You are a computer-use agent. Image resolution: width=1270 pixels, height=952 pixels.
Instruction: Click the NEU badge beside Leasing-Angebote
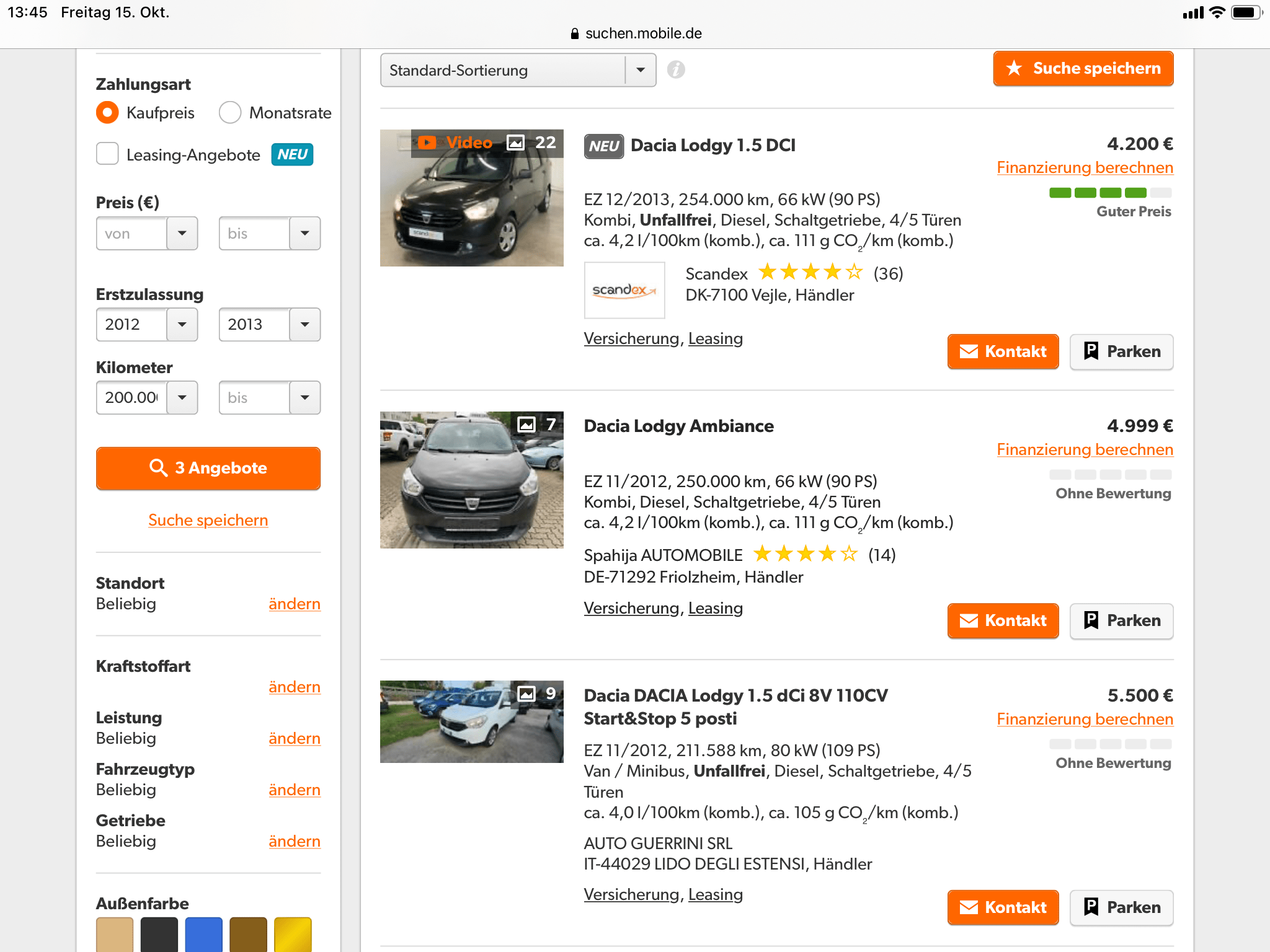click(292, 154)
